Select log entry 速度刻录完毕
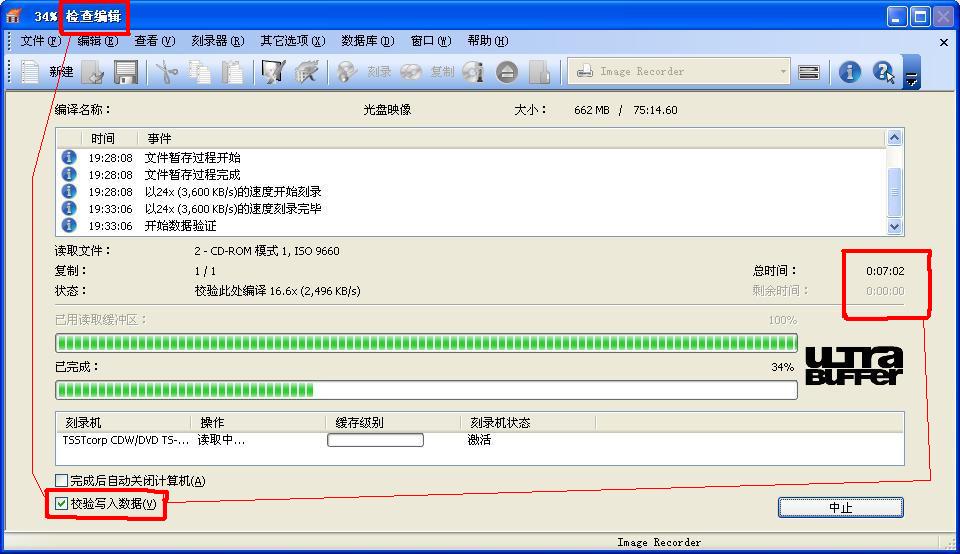 233,209
